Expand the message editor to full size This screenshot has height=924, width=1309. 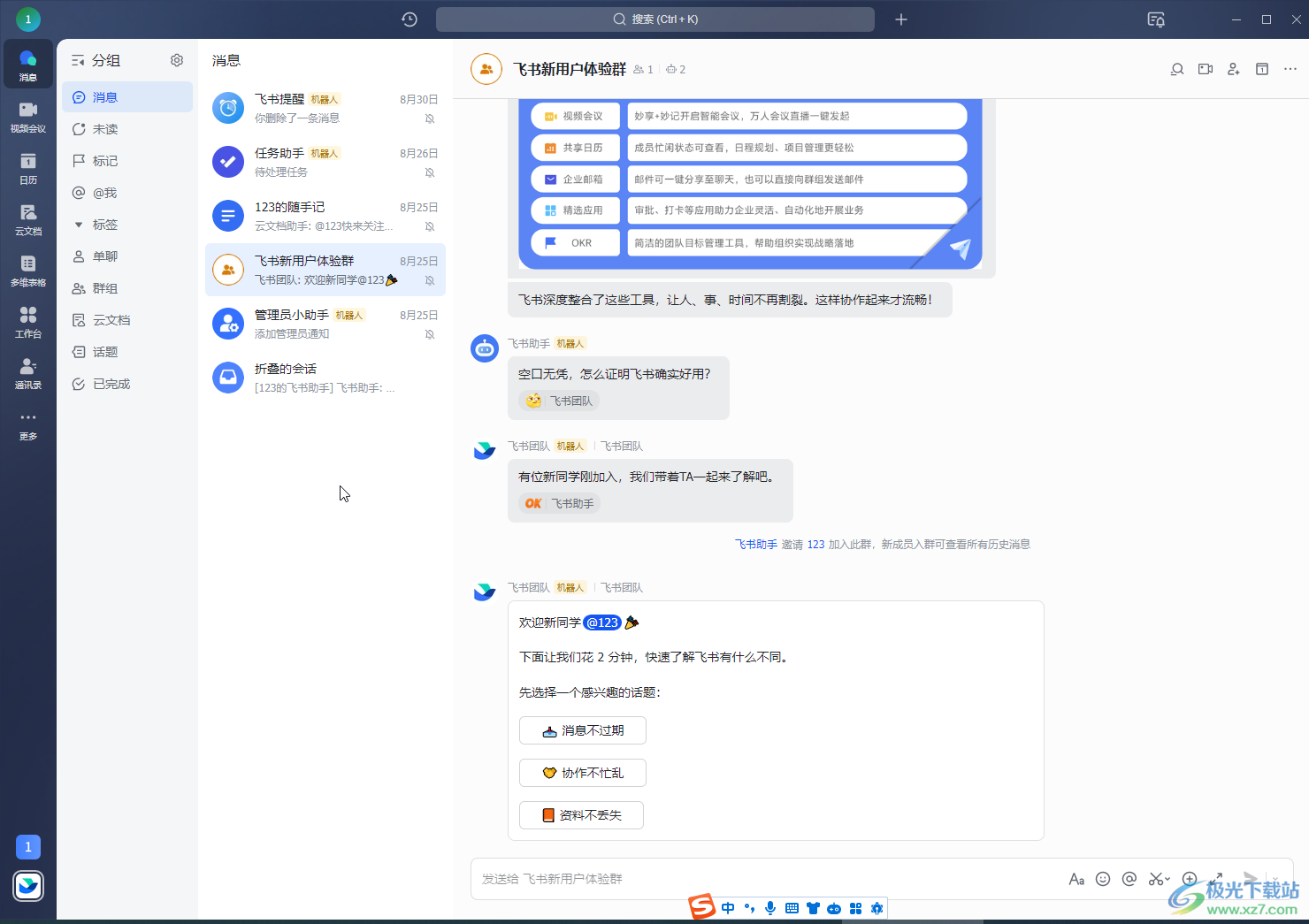pos(1217,879)
